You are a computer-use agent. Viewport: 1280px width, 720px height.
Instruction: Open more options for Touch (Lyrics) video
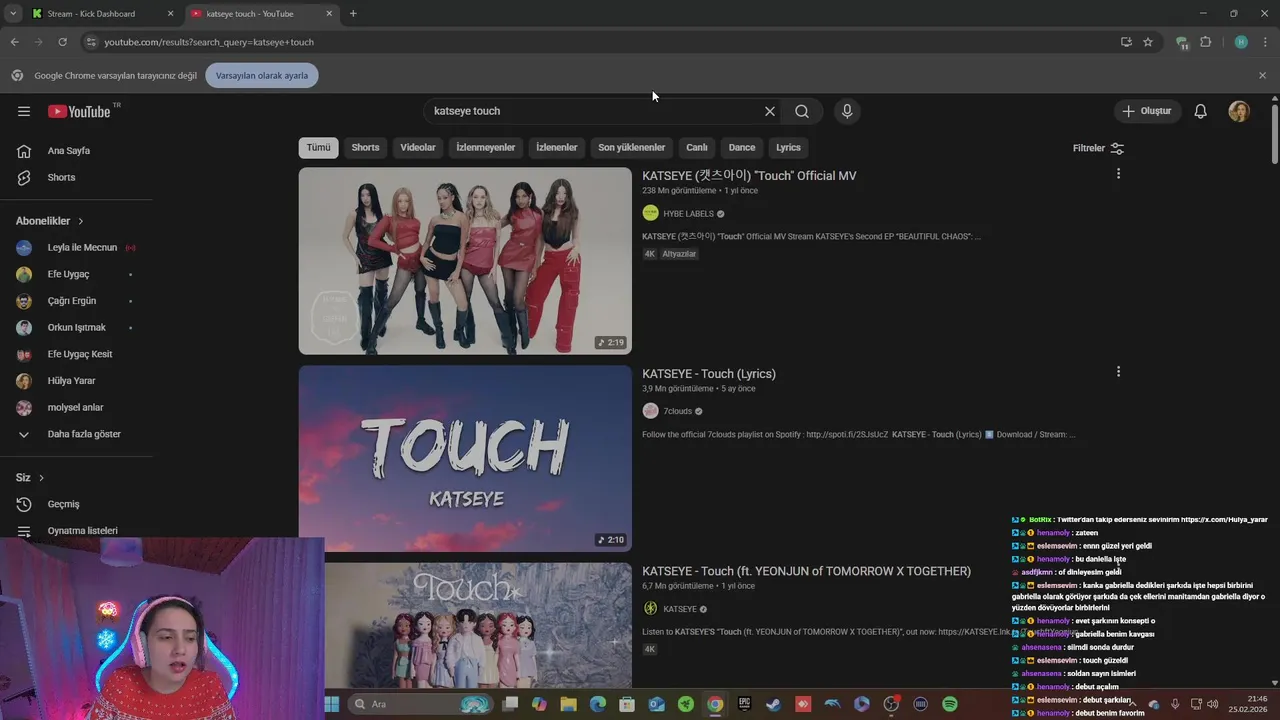pos(1118,371)
